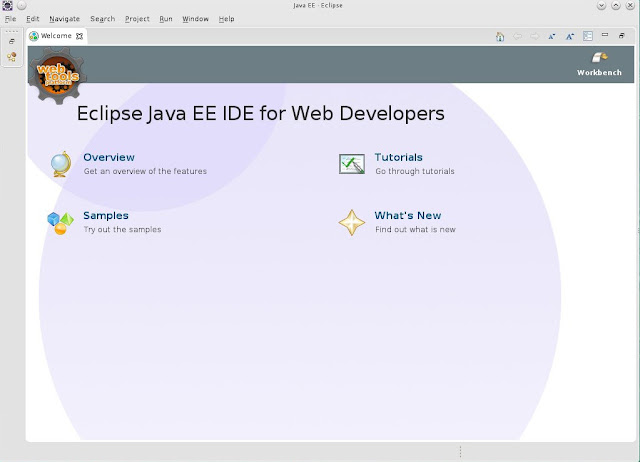This screenshot has width=640, height=462.
Task: Click the magnify font size icon
Action: coord(569,36)
